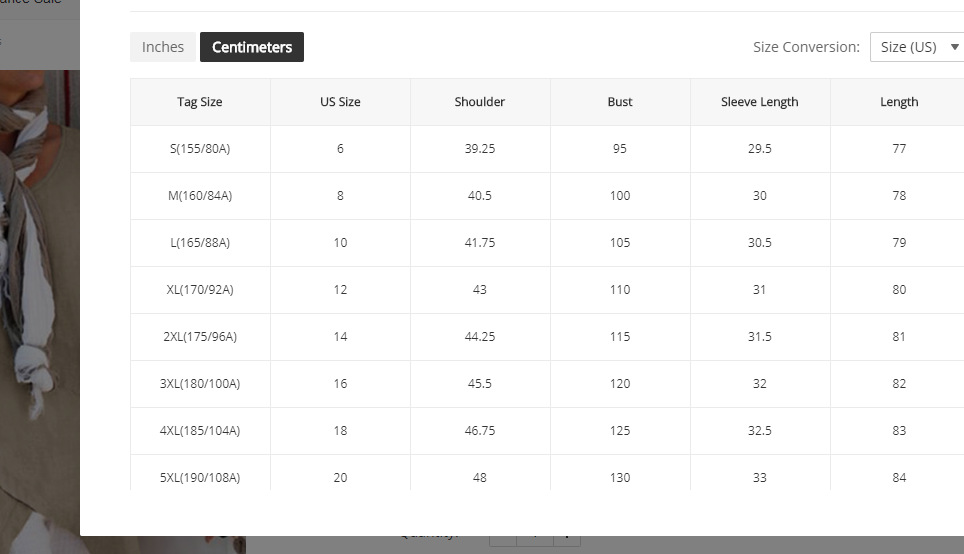Click the Tag Size column header
Viewport: 964px width, 554px height.
[x=200, y=102]
